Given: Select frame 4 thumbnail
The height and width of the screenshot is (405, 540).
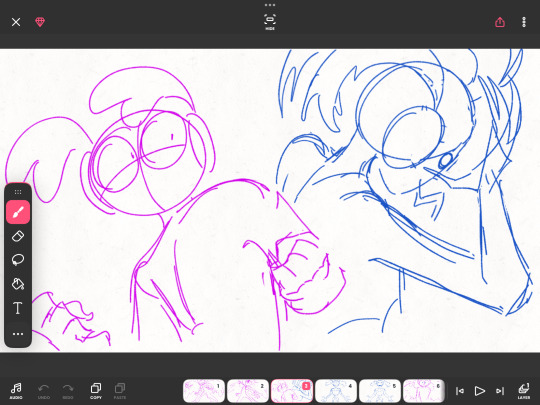Looking at the screenshot, I should click(x=336, y=391).
